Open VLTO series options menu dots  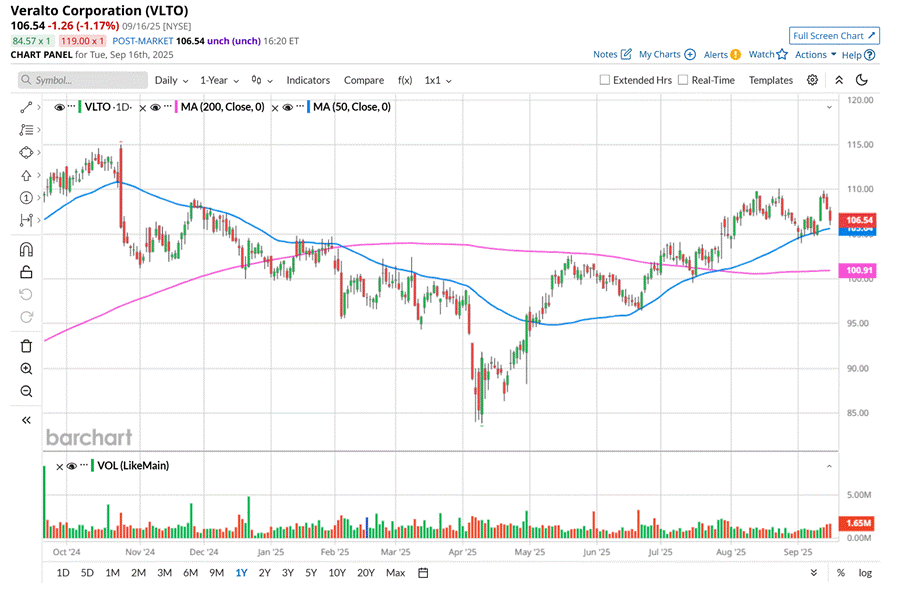[71, 107]
